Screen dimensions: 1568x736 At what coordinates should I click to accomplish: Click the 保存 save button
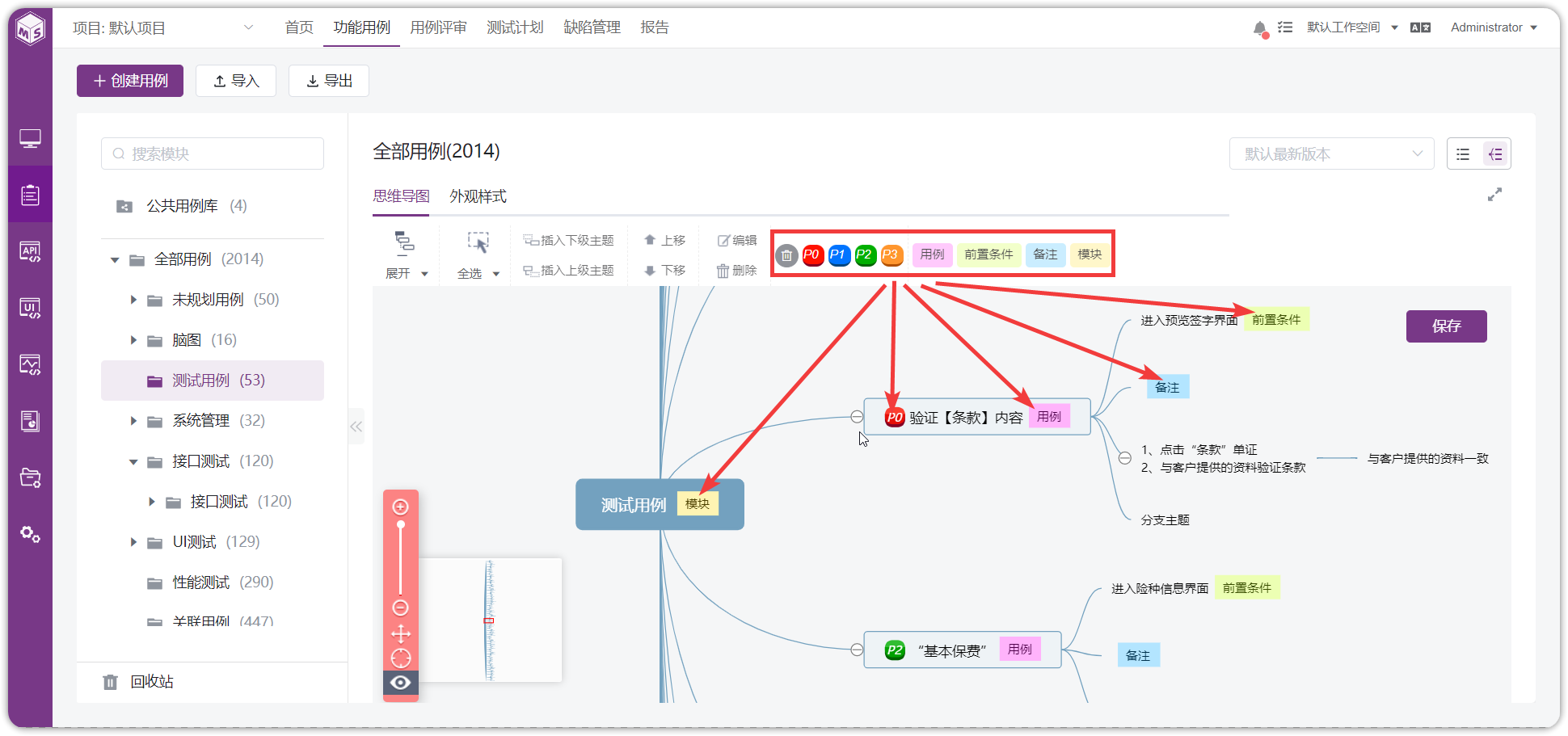point(1446,326)
